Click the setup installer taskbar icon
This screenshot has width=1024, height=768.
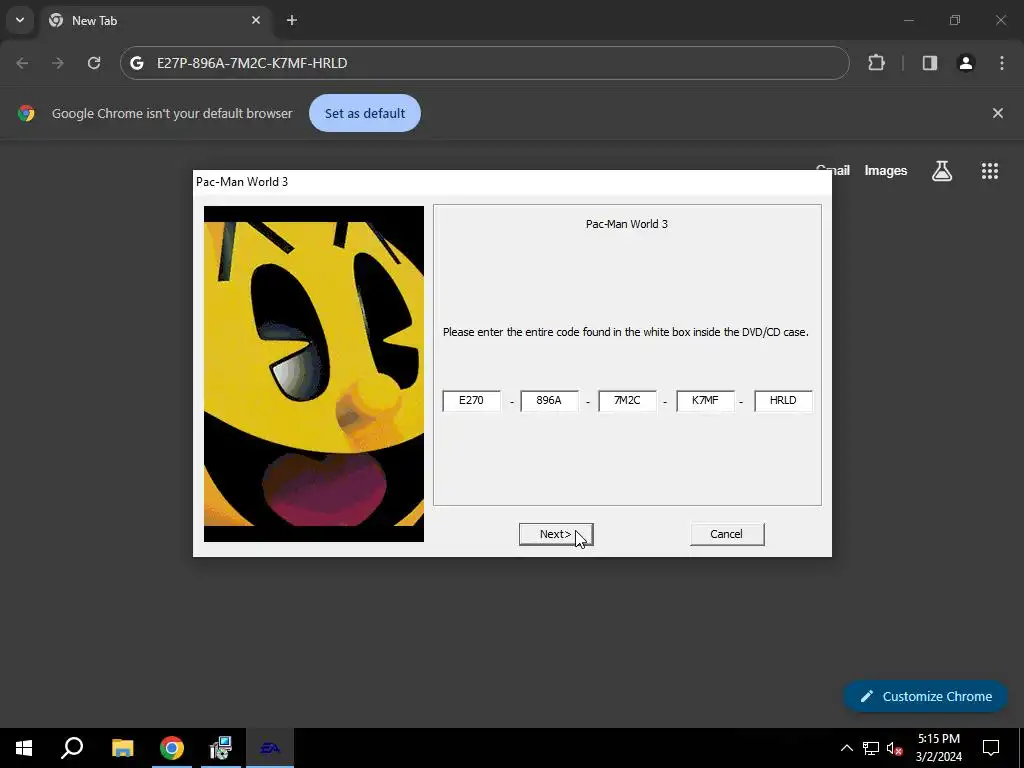click(221, 748)
